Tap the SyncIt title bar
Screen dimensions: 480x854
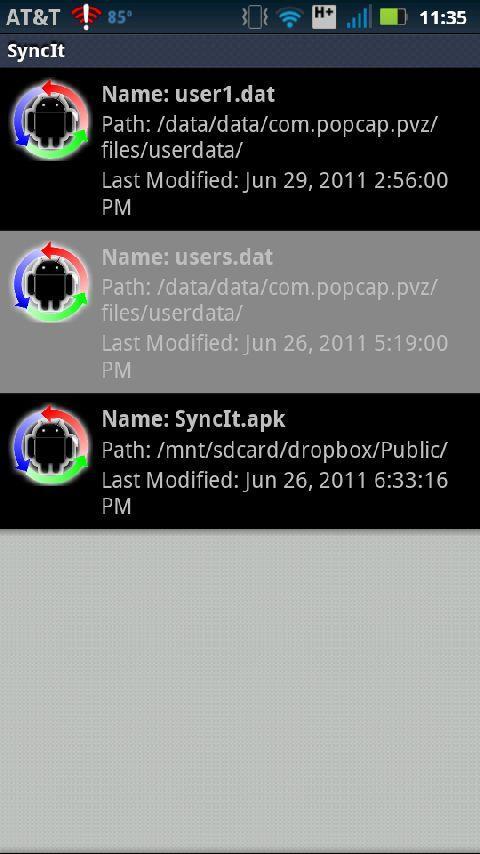point(240,51)
